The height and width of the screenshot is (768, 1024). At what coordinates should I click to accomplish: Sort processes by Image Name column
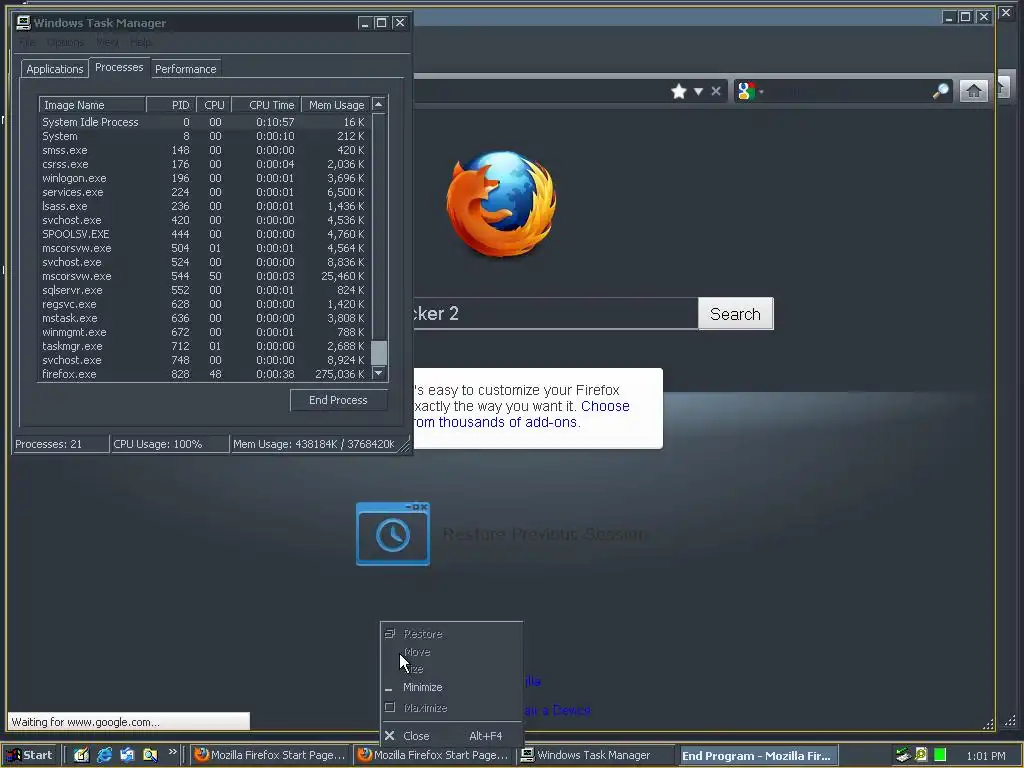click(92, 104)
